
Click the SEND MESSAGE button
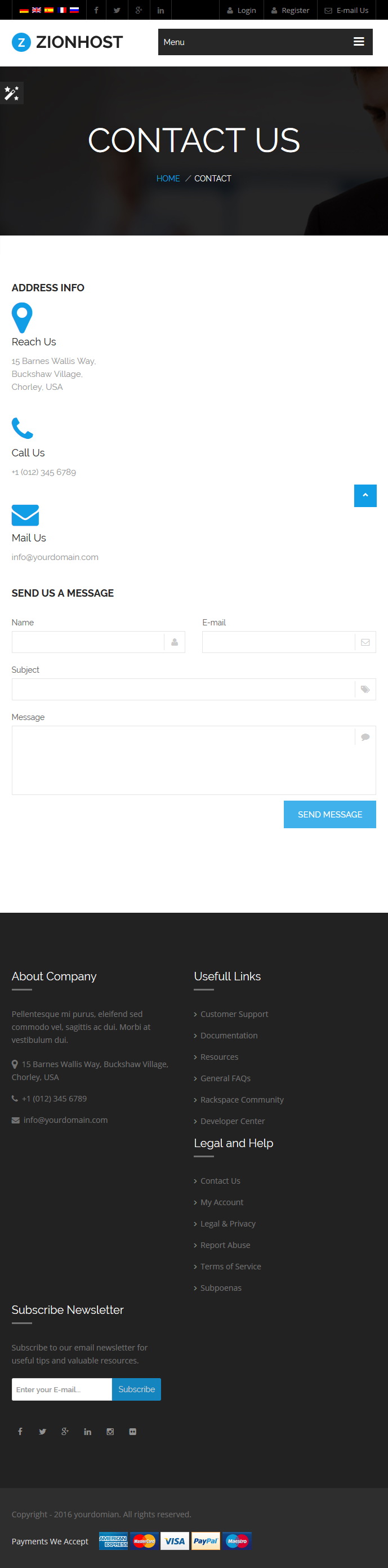point(329,814)
